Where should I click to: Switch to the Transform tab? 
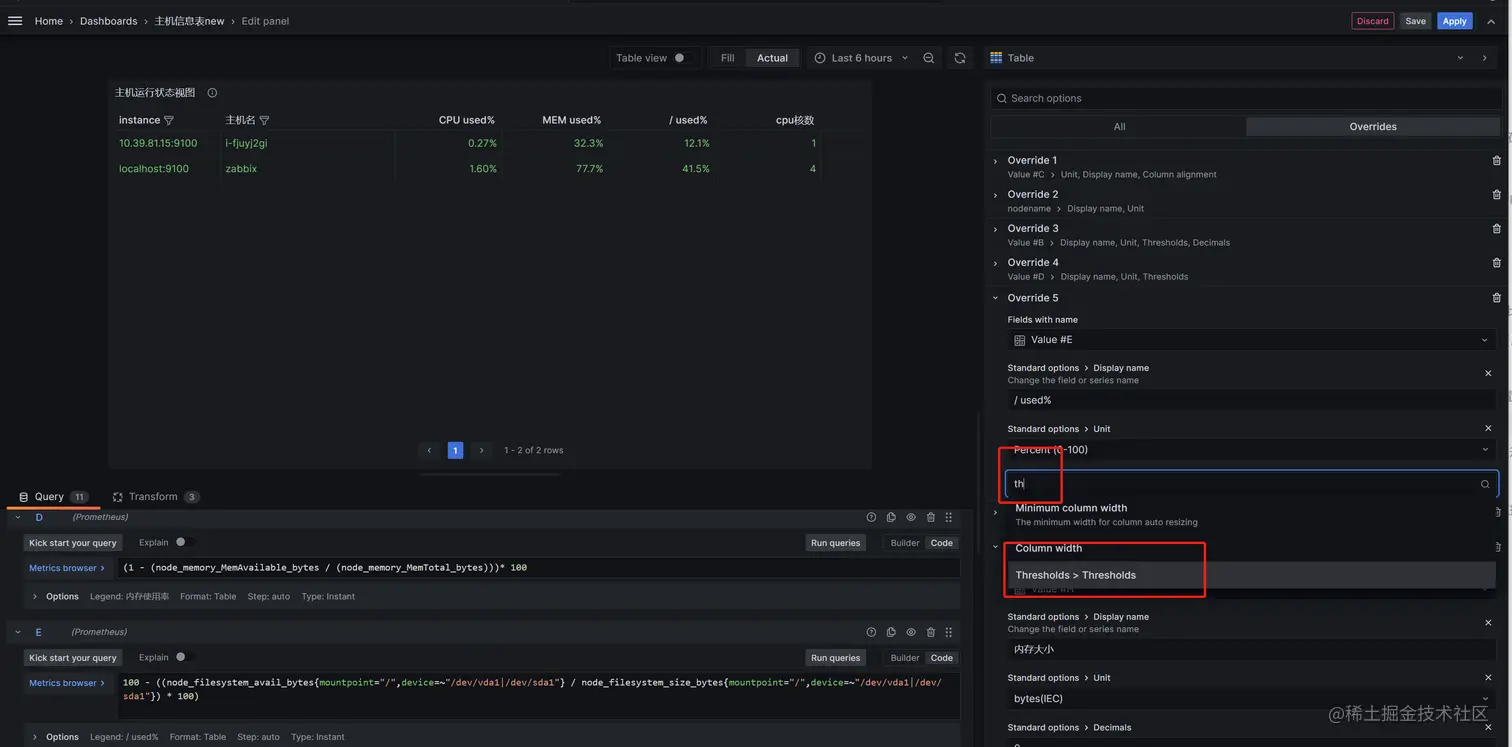pos(156,497)
